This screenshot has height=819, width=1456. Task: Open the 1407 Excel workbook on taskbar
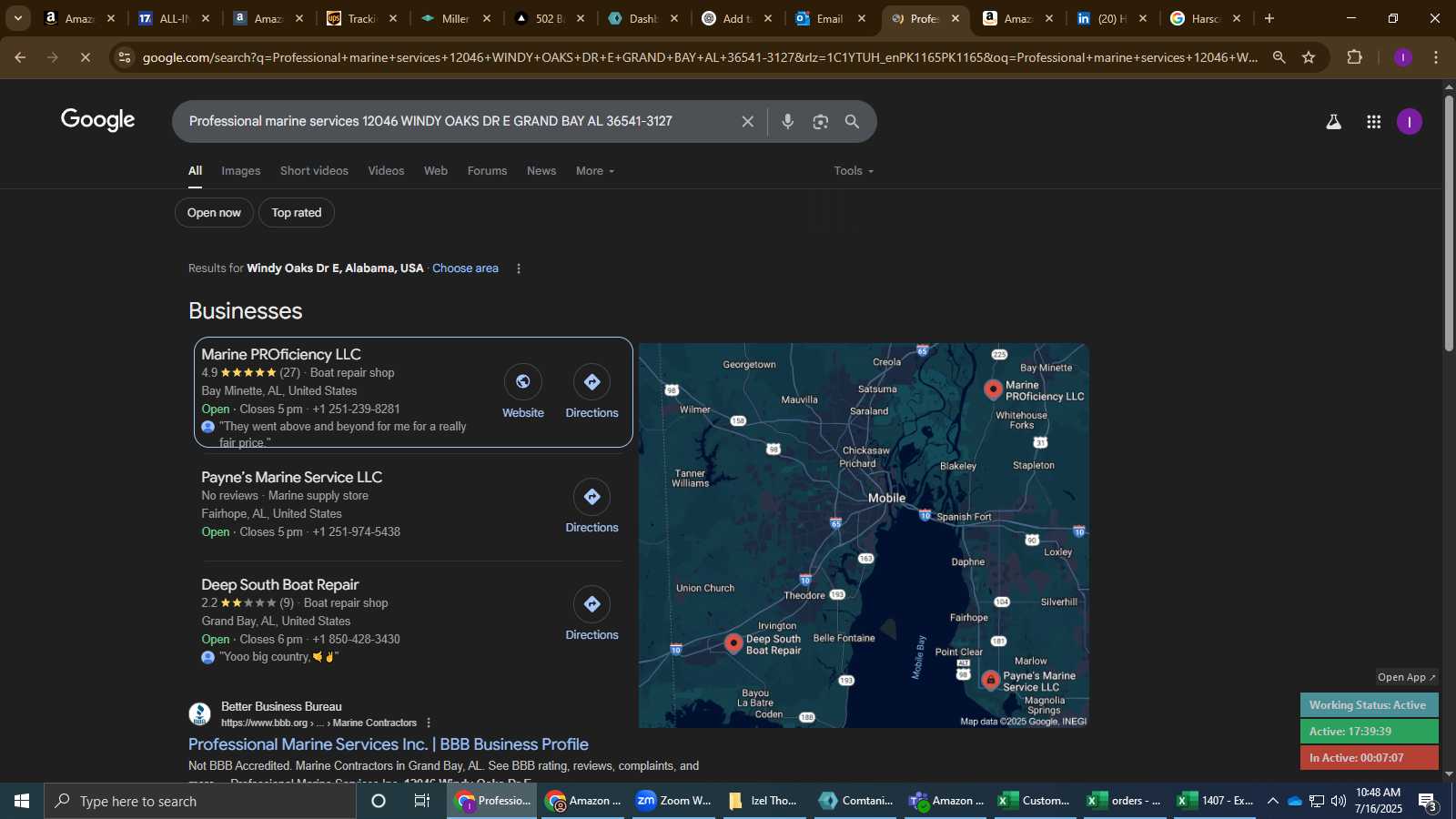click(1215, 801)
